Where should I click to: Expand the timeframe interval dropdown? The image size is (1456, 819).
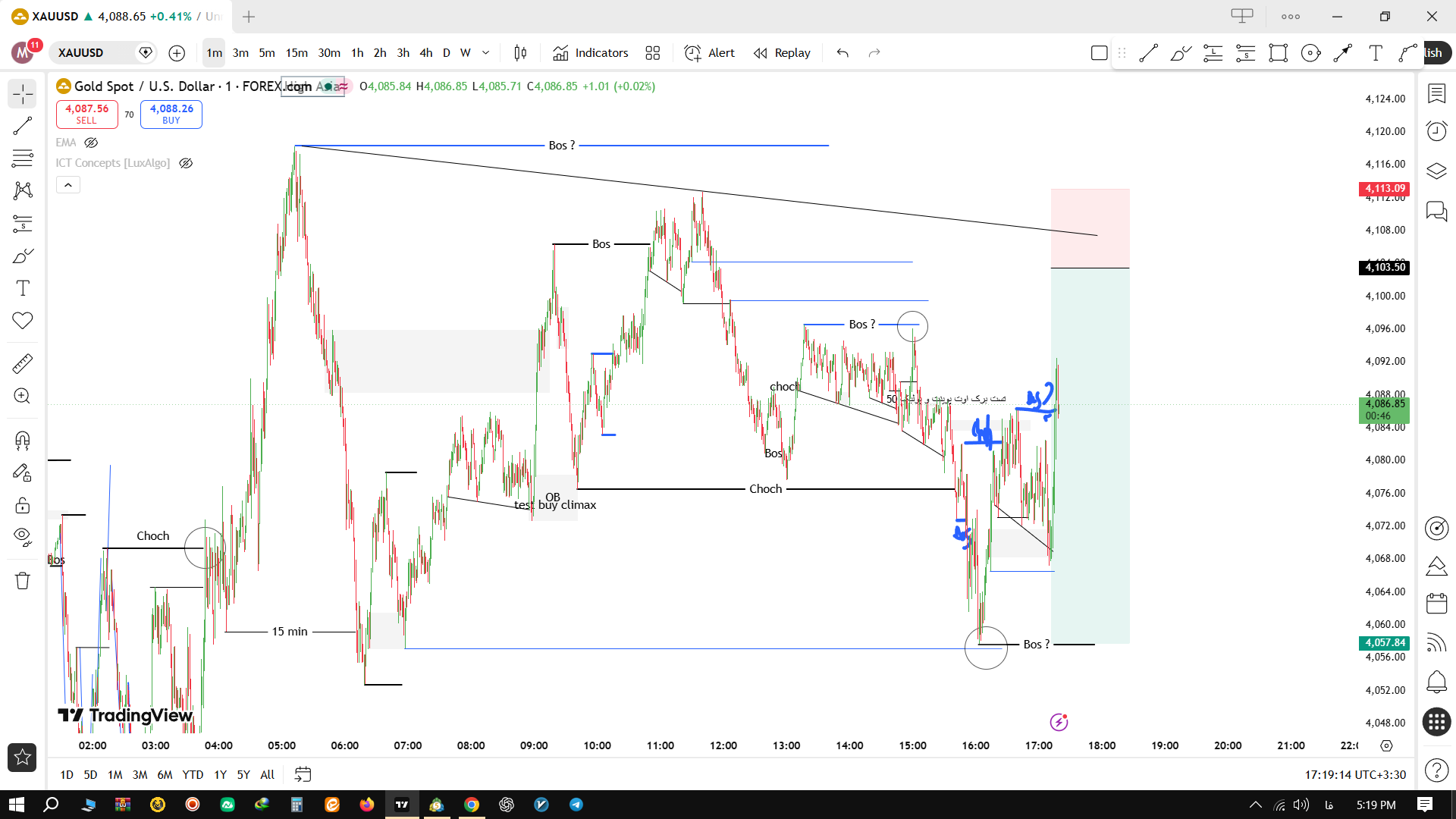(486, 53)
